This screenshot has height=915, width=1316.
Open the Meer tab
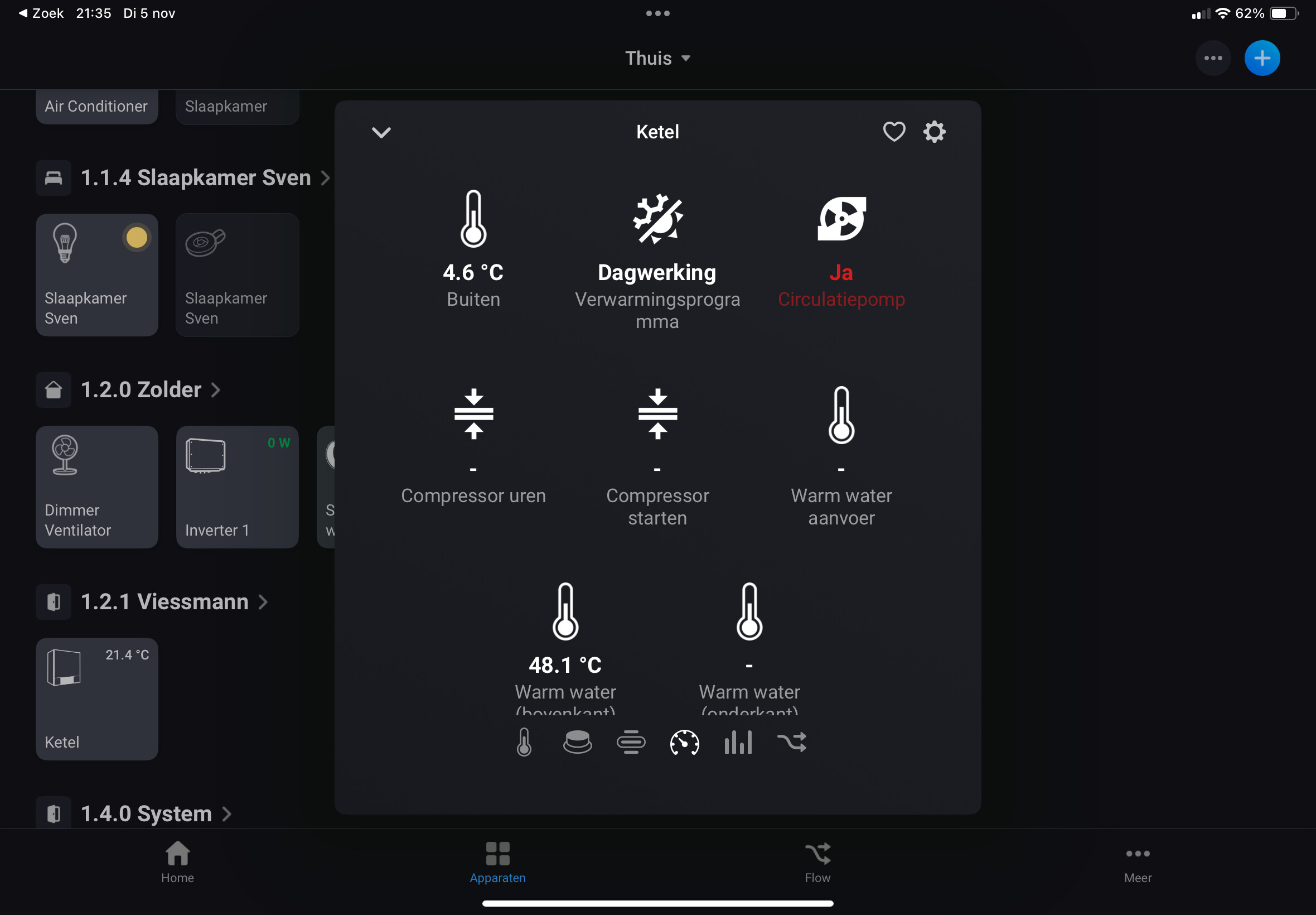[1137, 861]
